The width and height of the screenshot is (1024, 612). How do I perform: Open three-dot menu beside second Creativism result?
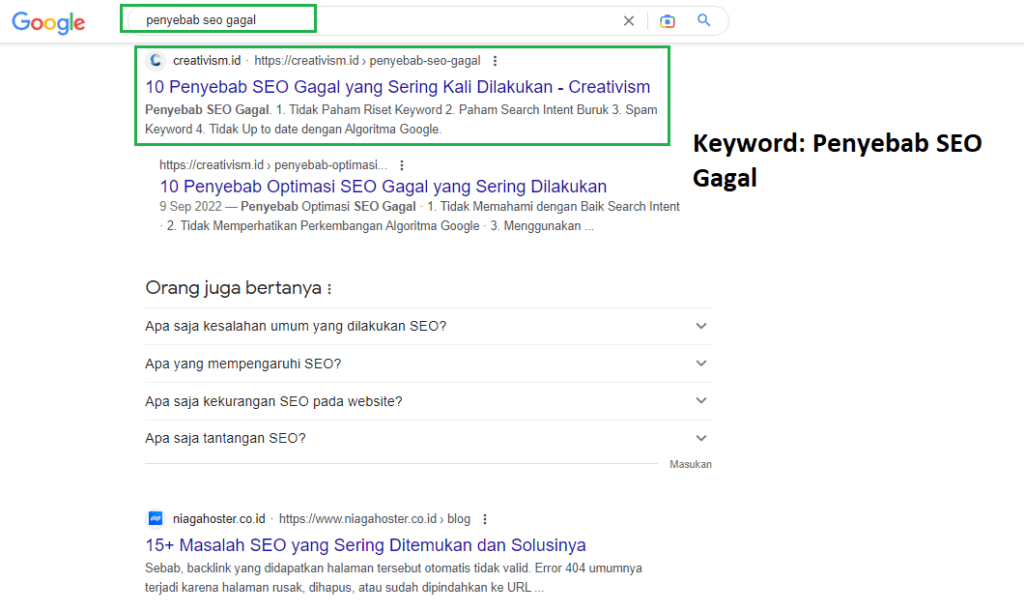[x=401, y=164]
